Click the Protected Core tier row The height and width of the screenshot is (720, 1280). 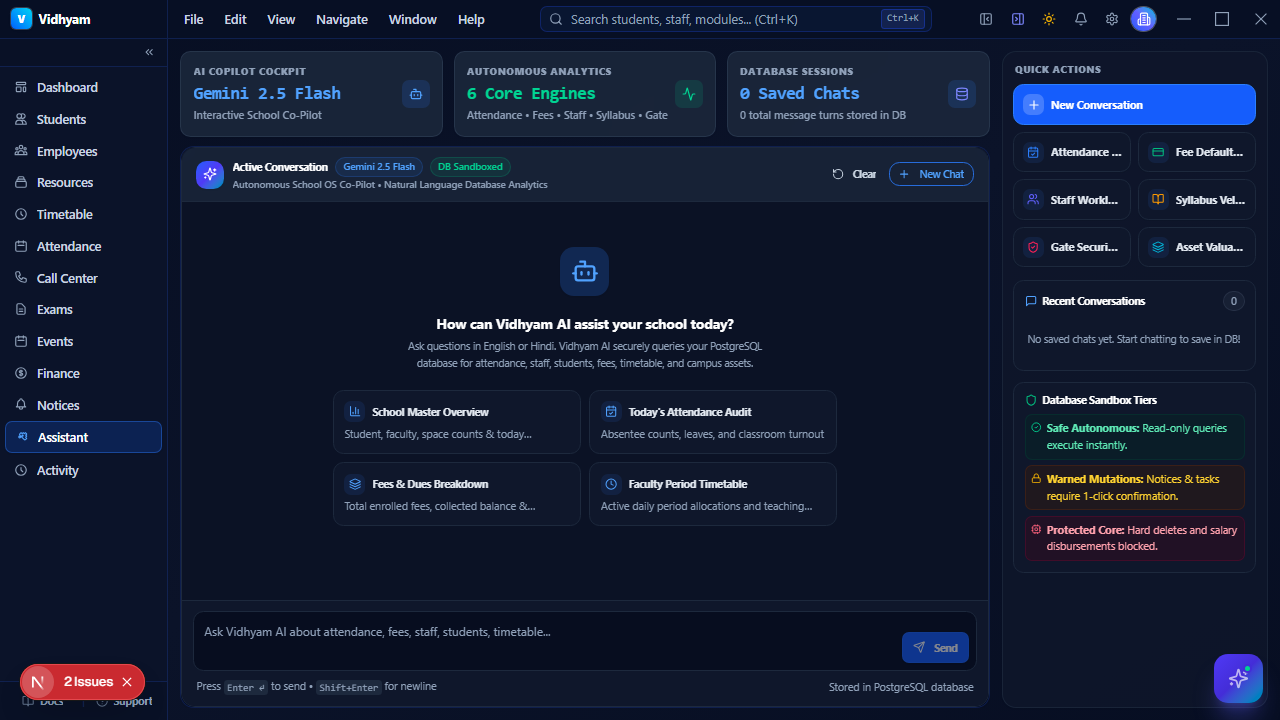pyautogui.click(x=1134, y=538)
